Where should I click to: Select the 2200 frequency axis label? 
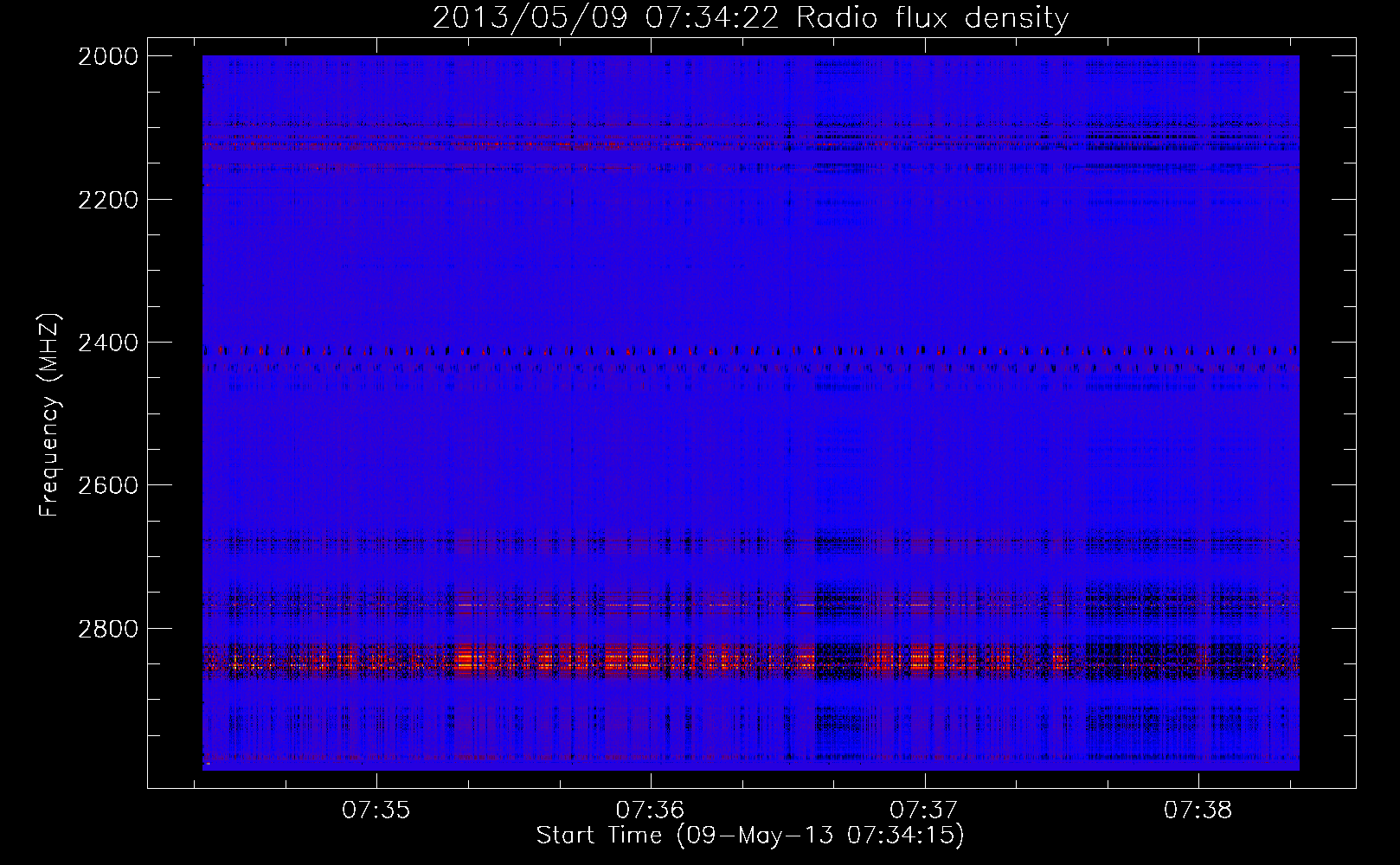pos(108,200)
